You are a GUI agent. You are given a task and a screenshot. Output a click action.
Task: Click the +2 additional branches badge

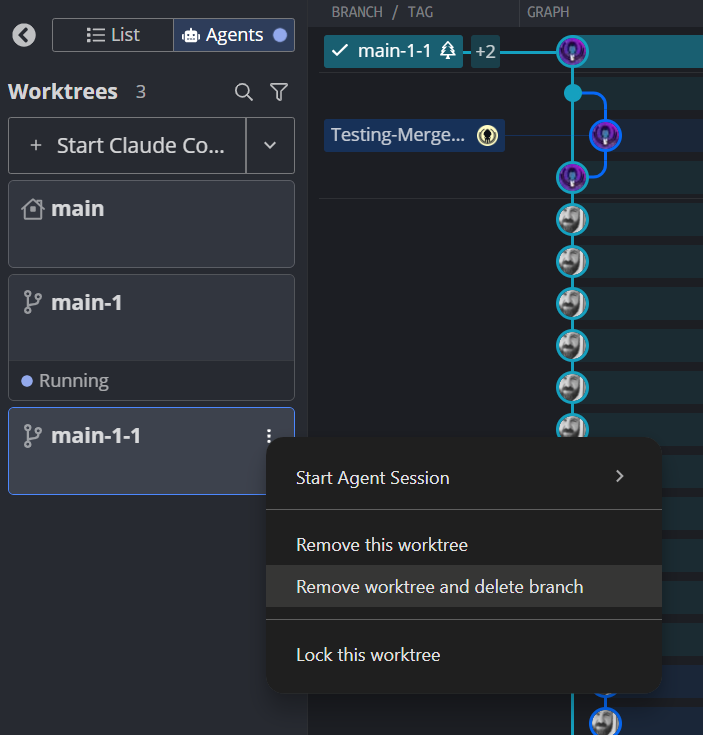click(485, 51)
